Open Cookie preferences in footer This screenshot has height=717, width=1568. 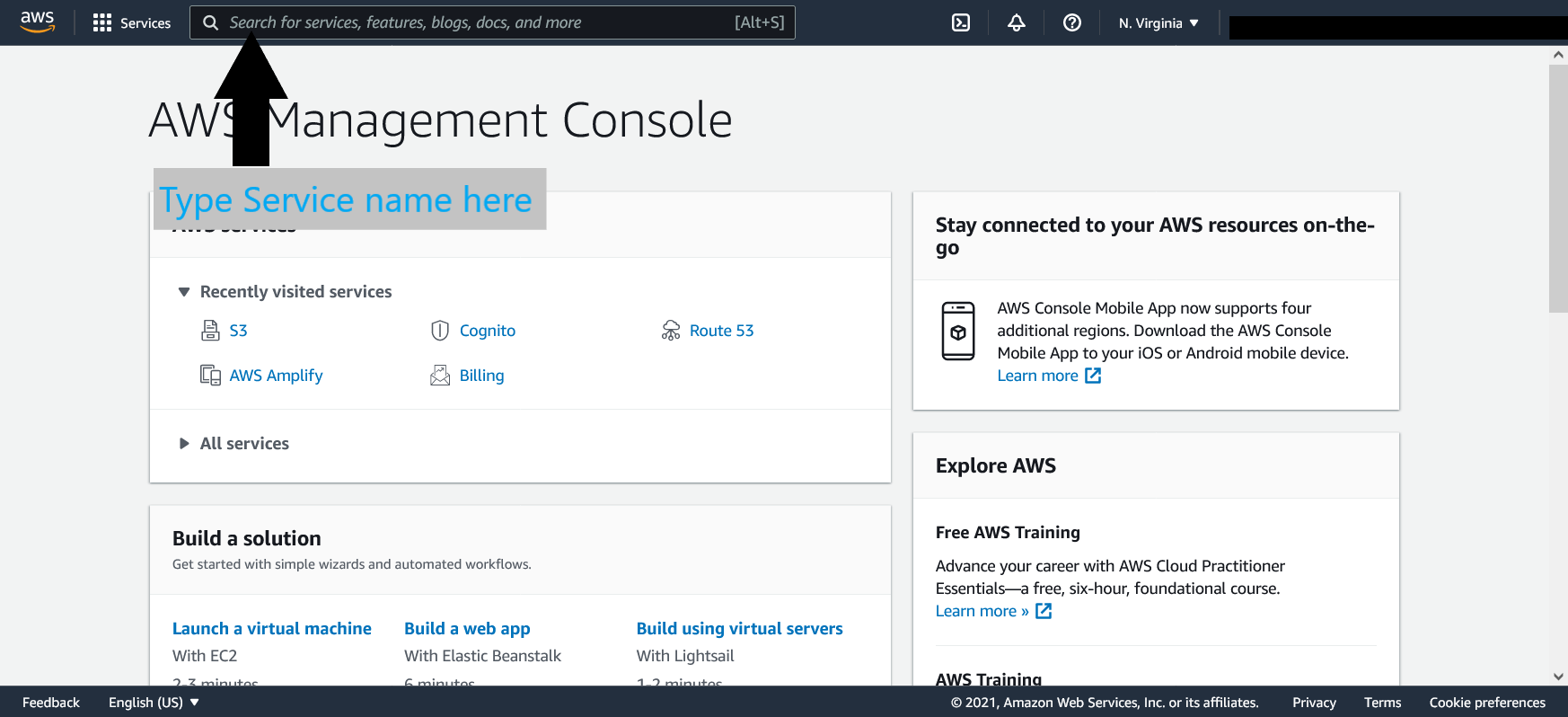(x=1487, y=703)
